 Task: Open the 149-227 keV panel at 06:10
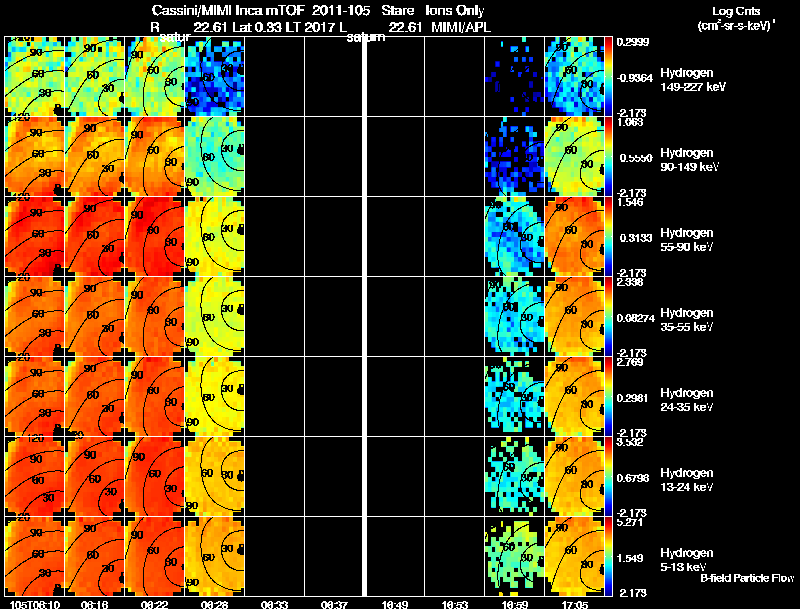click(34, 77)
